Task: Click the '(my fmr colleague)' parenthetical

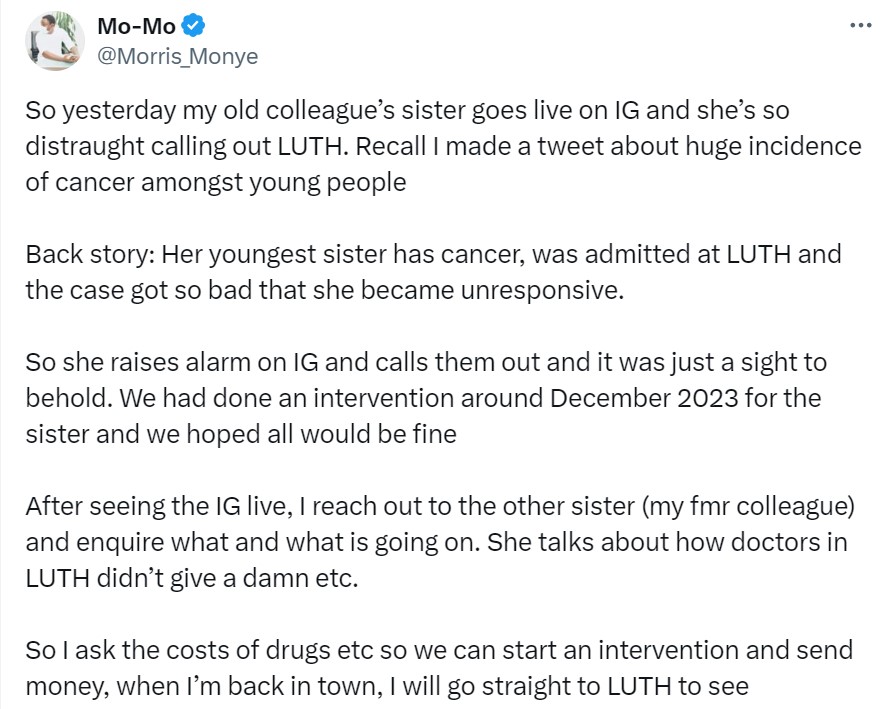Action: pos(748,506)
